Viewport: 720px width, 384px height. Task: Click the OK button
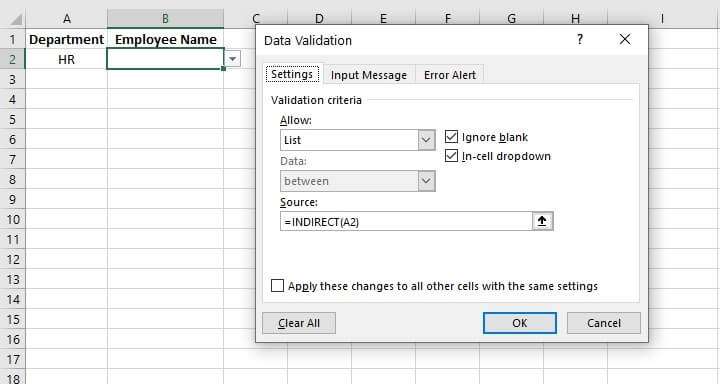520,323
